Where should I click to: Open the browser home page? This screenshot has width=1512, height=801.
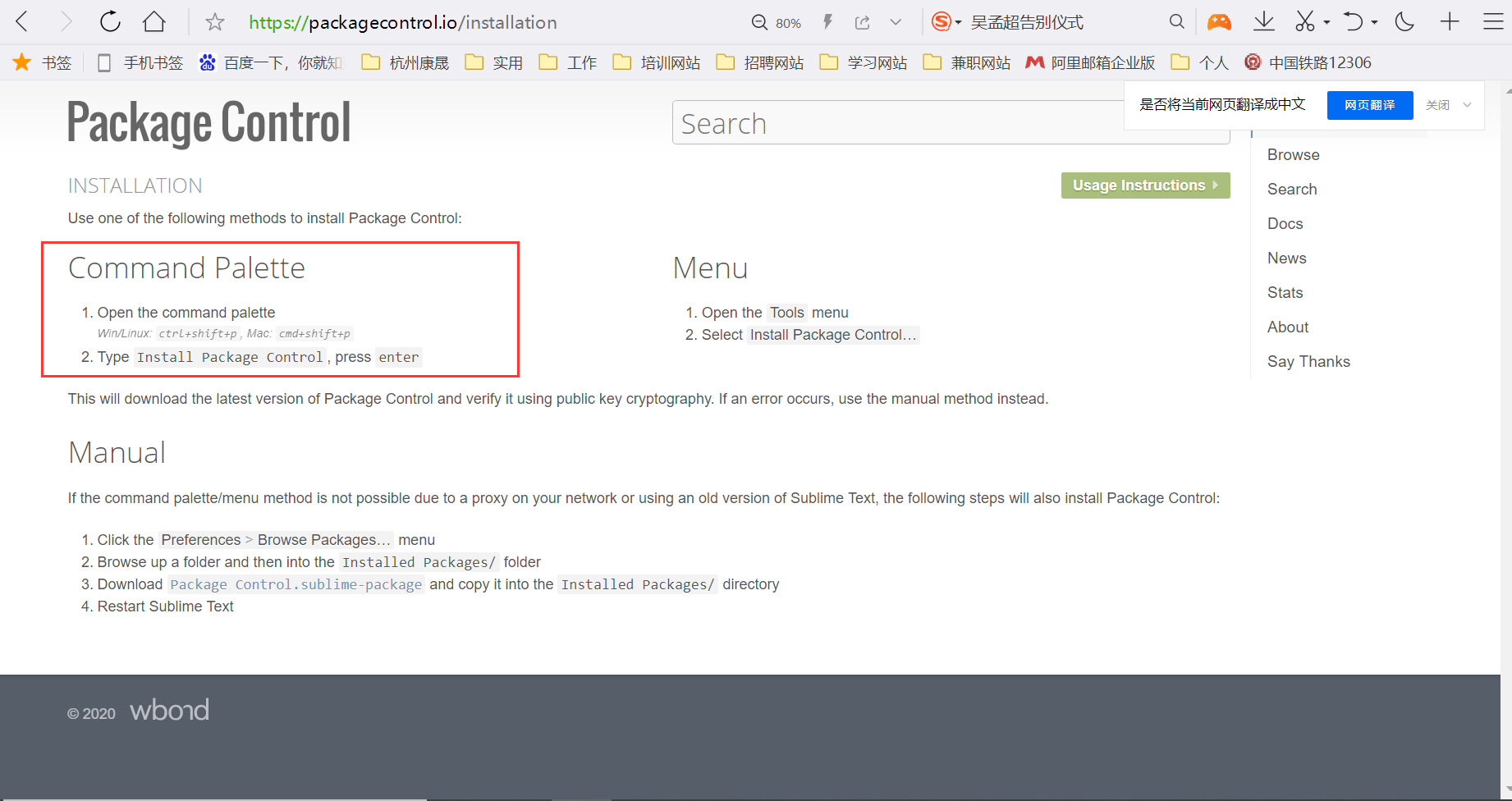[x=154, y=22]
